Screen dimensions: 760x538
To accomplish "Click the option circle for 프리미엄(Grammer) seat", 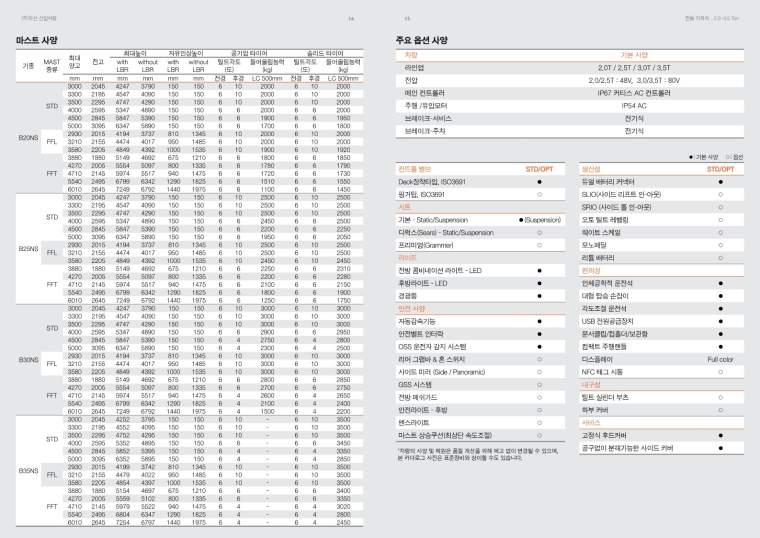I will coord(540,243).
